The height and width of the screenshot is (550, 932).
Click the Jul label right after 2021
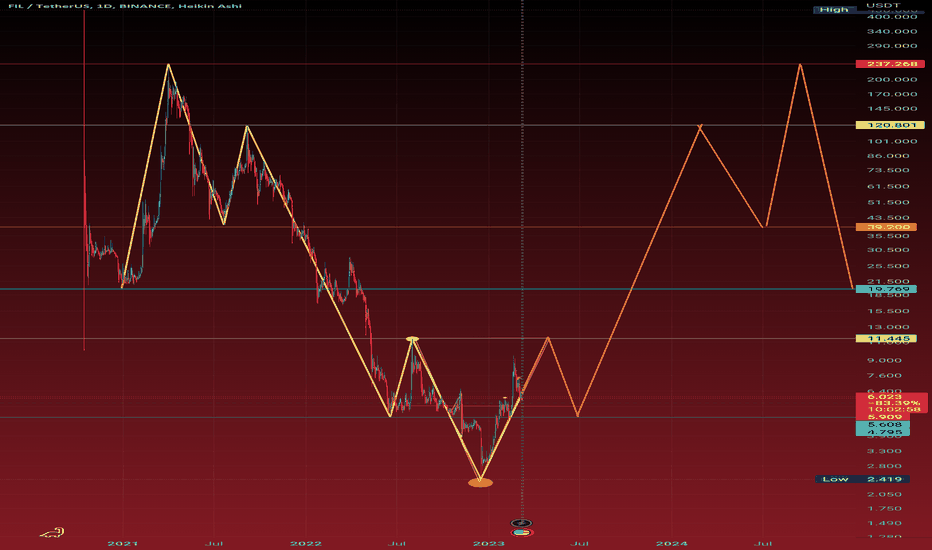pos(214,543)
